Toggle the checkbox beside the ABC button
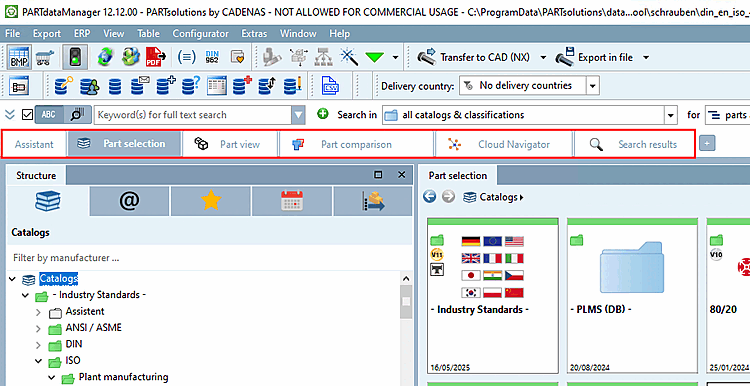The height and width of the screenshot is (386, 750). point(28,115)
